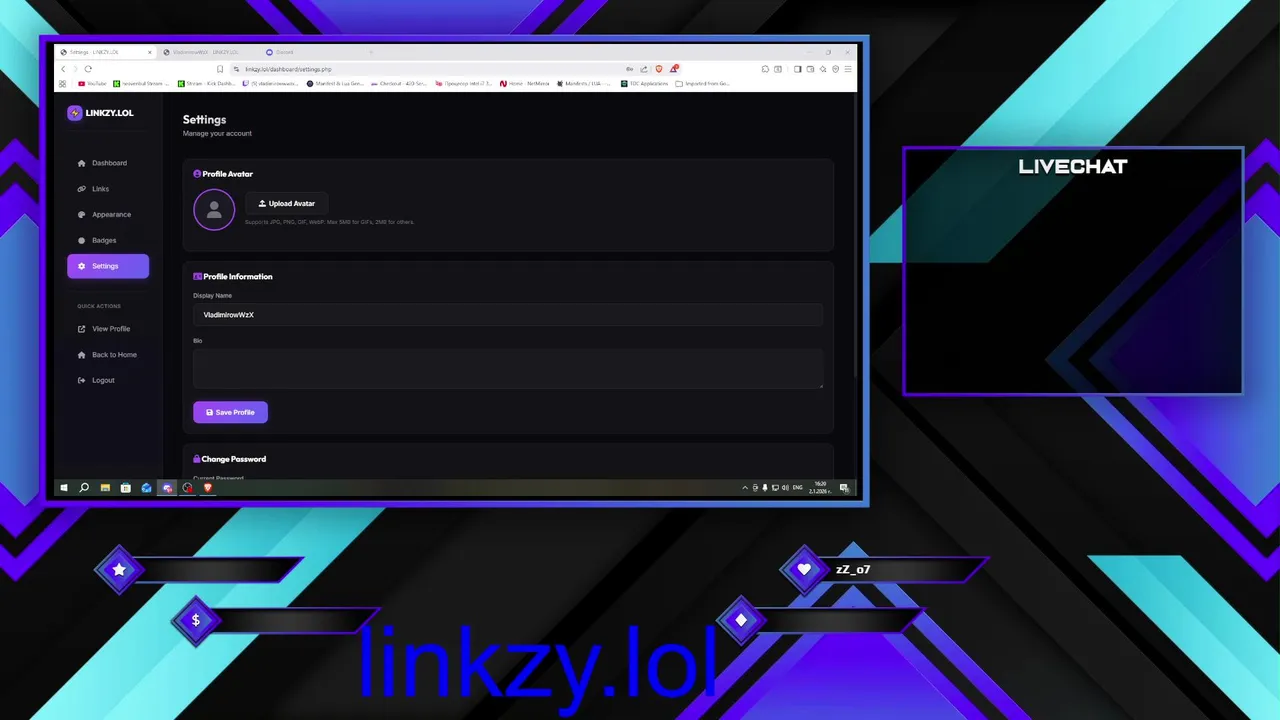Viewport: 1280px width, 720px height.
Task: Show hidden system tray icons chevron
Action: [x=745, y=488]
